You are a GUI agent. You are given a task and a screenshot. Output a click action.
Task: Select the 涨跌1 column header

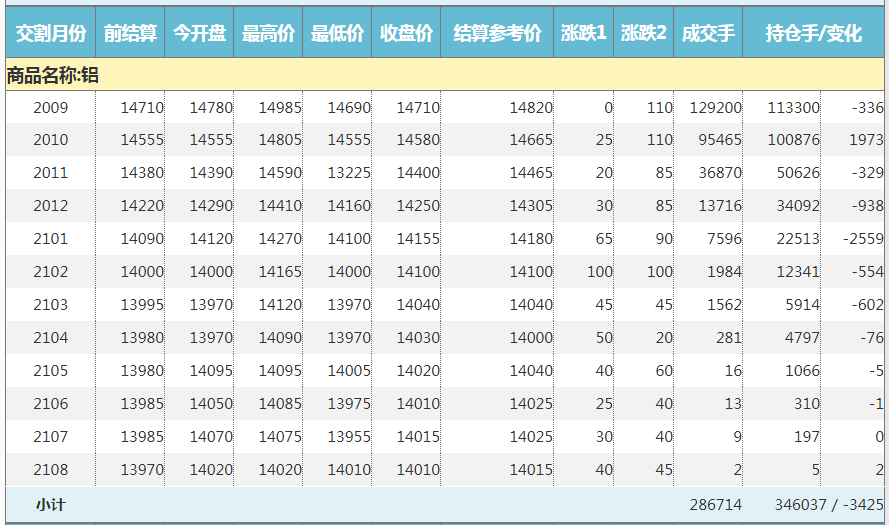[583, 33]
